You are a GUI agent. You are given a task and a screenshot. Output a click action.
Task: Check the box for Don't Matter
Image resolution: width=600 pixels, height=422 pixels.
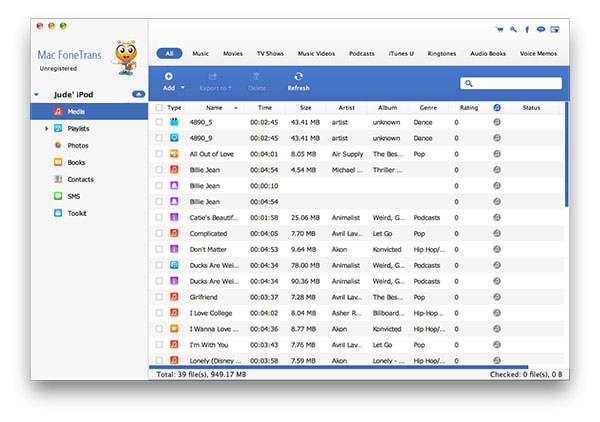[159, 249]
